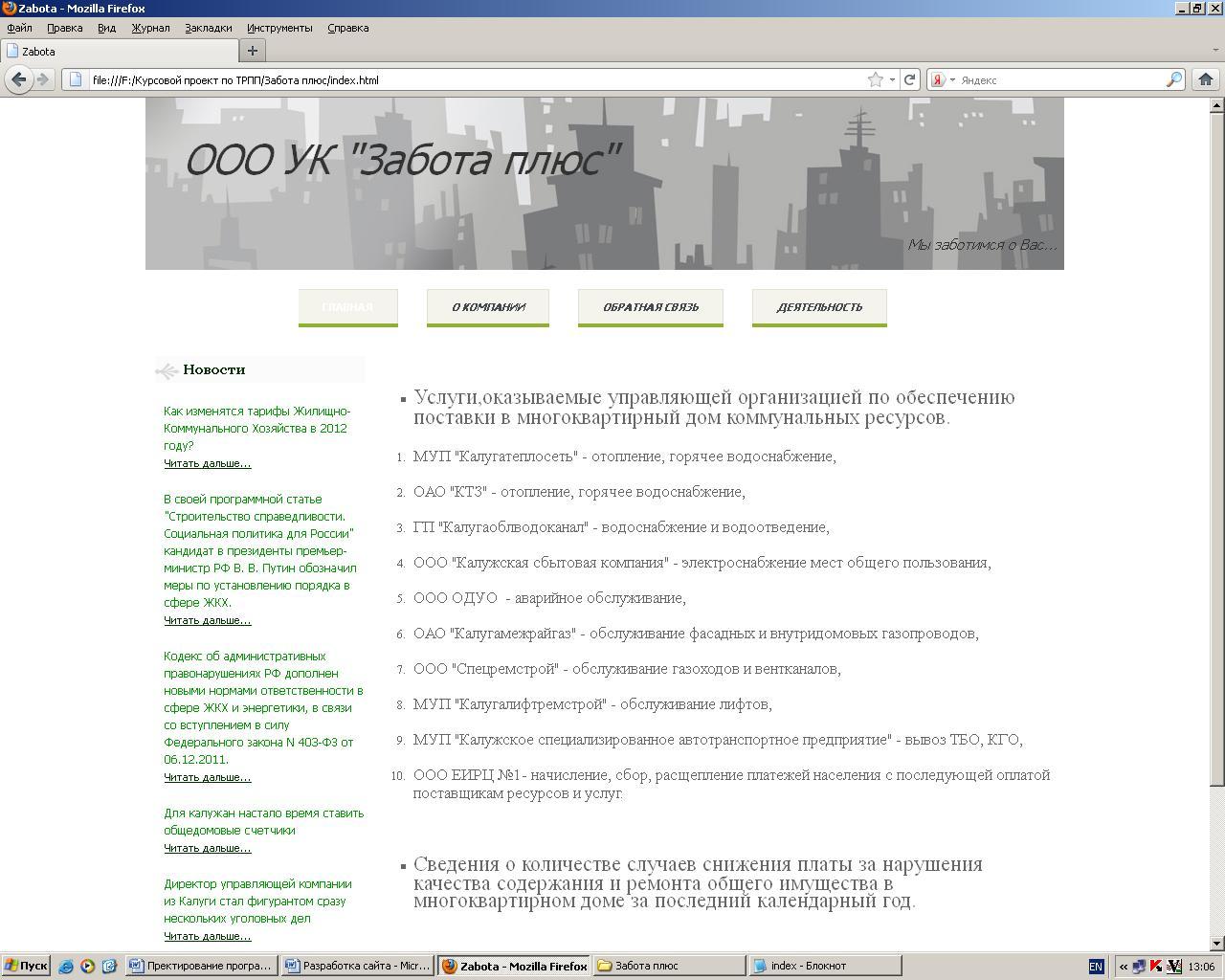The width and height of the screenshot is (1225, 980).
Task: Click the site title ООО УК "Забота плюс"
Action: [x=402, y=159]
